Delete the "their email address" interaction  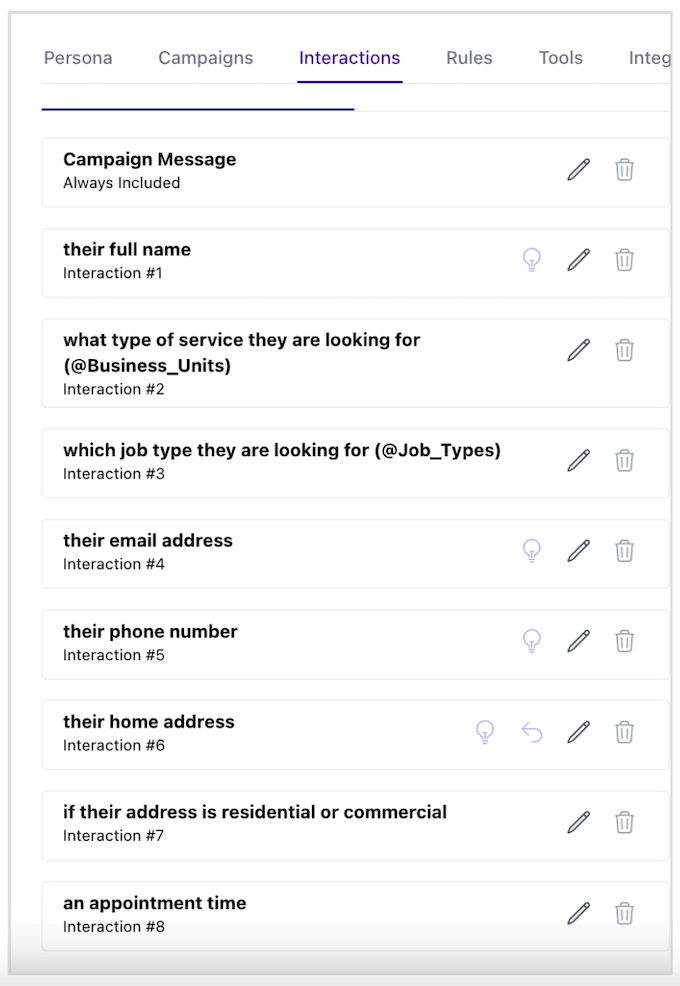[624, 551]
